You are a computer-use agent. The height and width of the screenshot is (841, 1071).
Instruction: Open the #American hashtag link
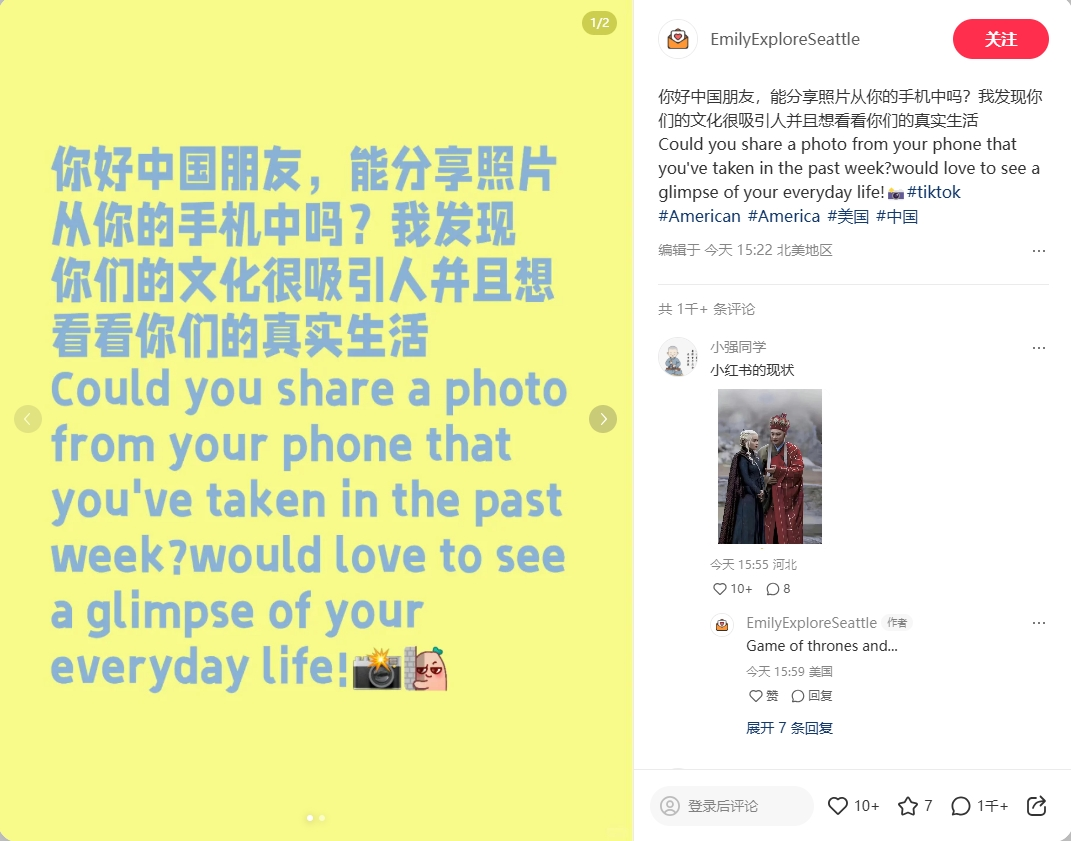699,217
